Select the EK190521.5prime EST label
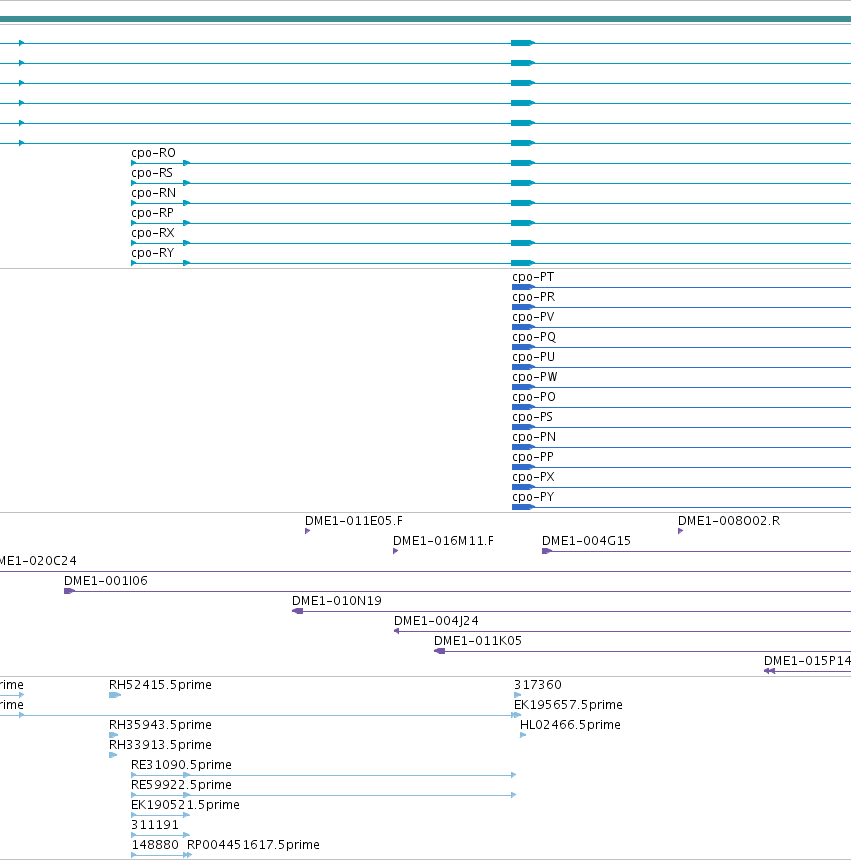851x860 pixels. point(185,805)
